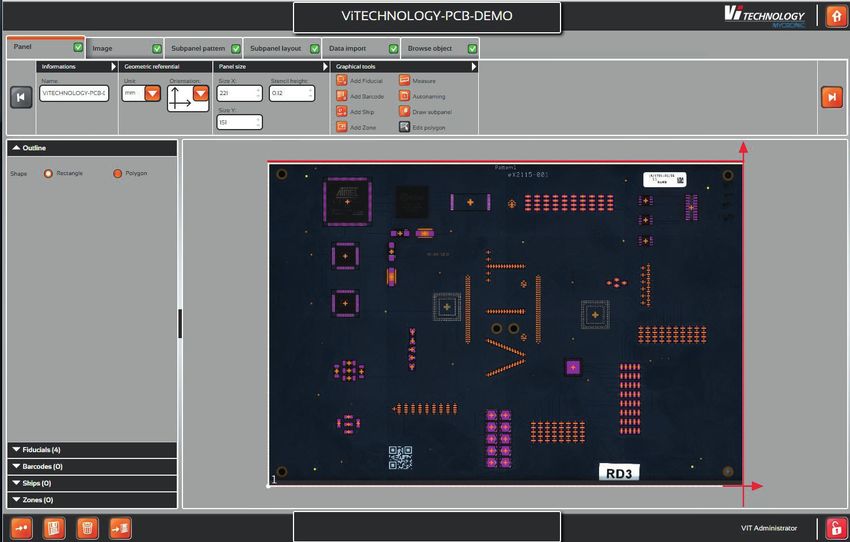
Task: Click the "ViTECHNOLOGY-PCB-DEMO" title text
Action: (x=427, y=16)
